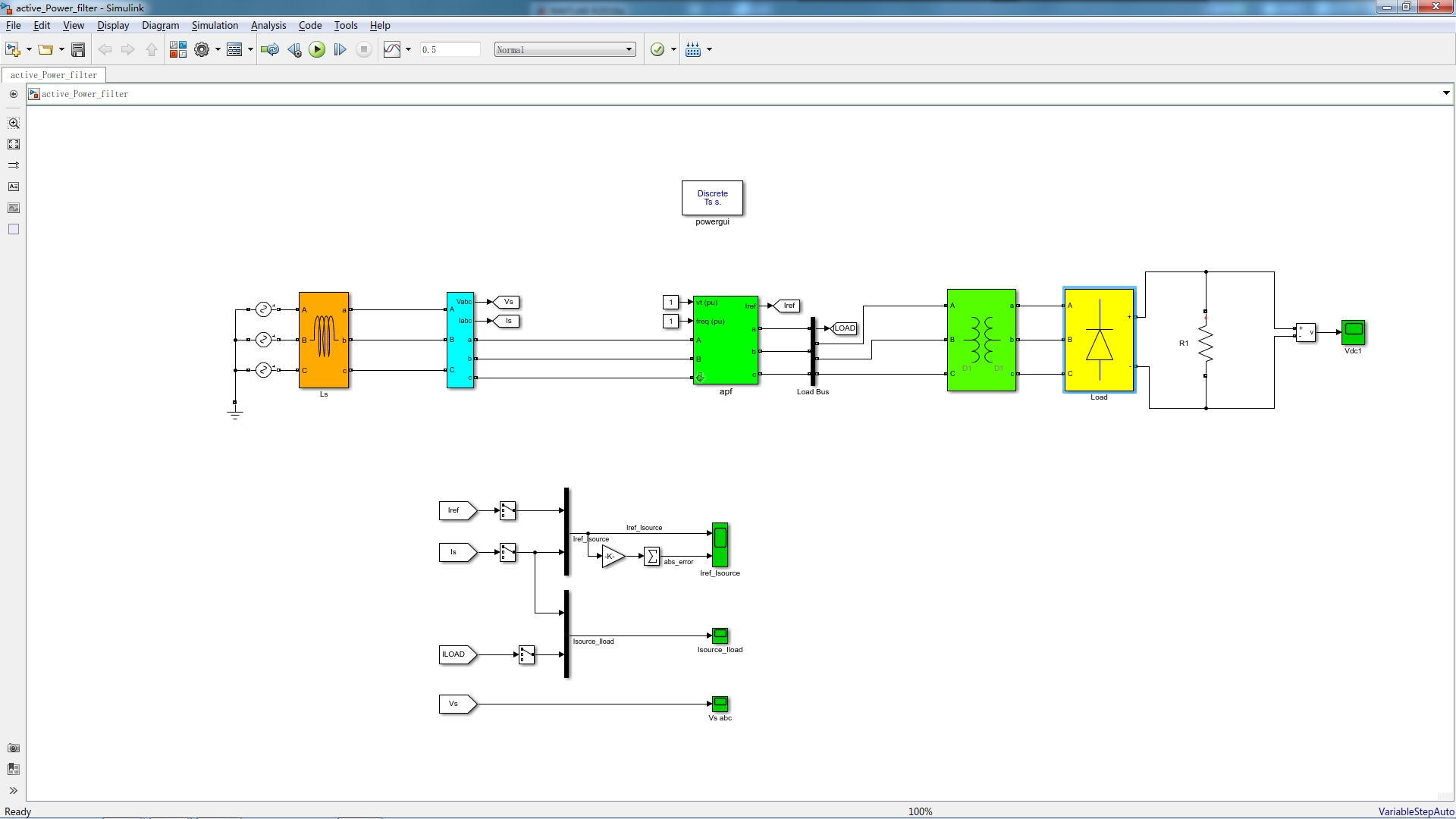1456x819 pixels.
Task: Expand the address bar dropdown arrow
Action: pyautogui.click(x=1445, y=93)
